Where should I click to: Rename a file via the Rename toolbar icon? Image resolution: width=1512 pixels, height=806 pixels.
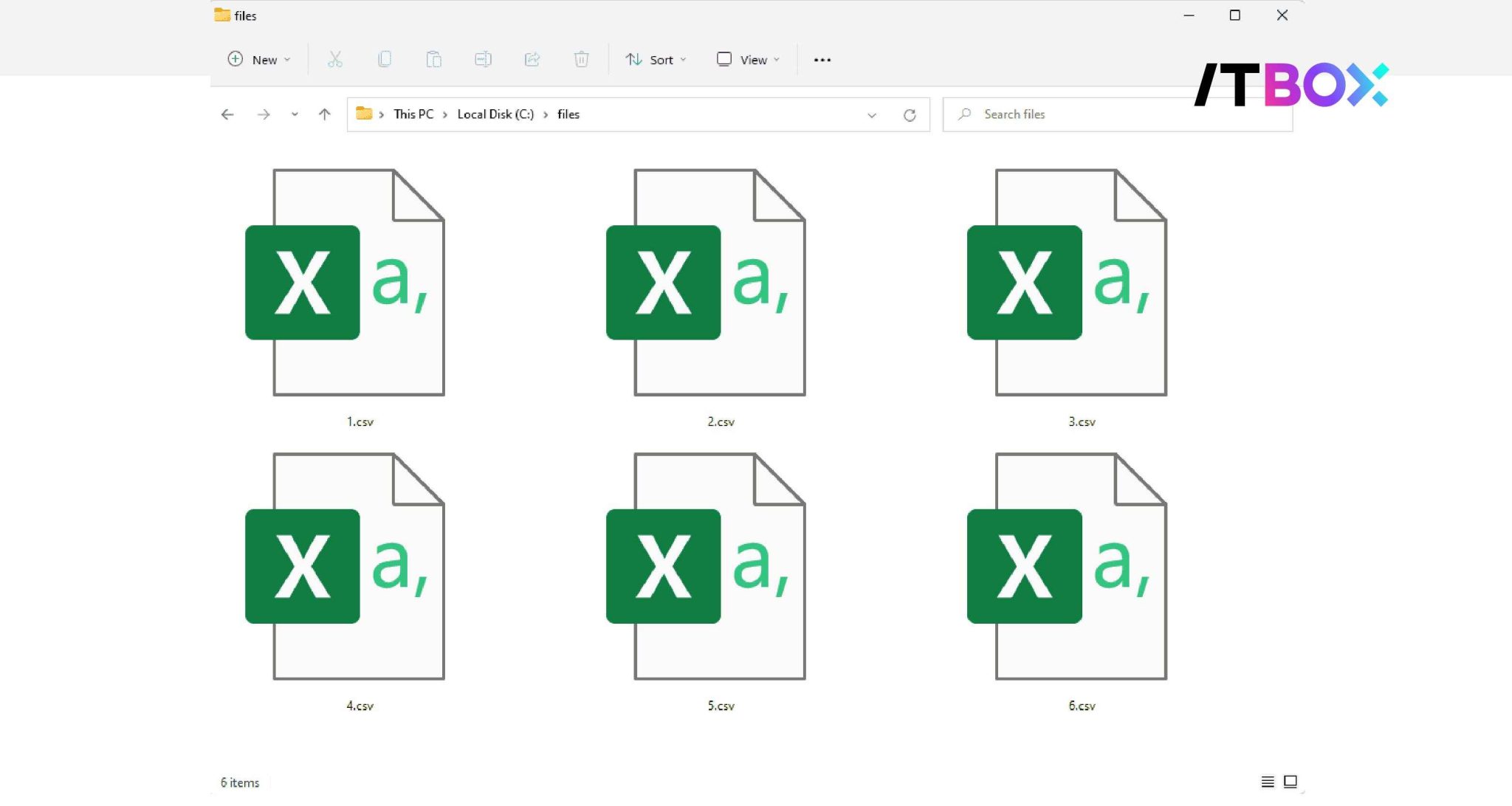point(484,59)
